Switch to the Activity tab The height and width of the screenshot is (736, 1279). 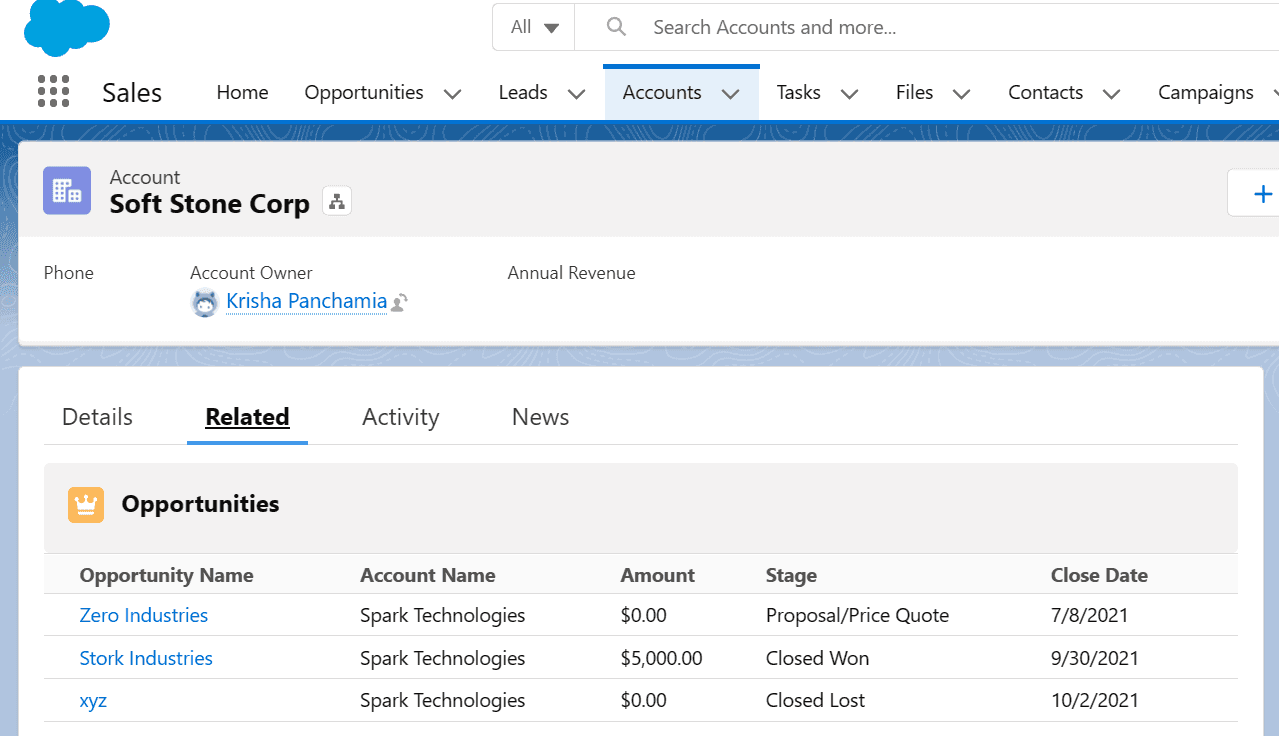coord(400,417)
